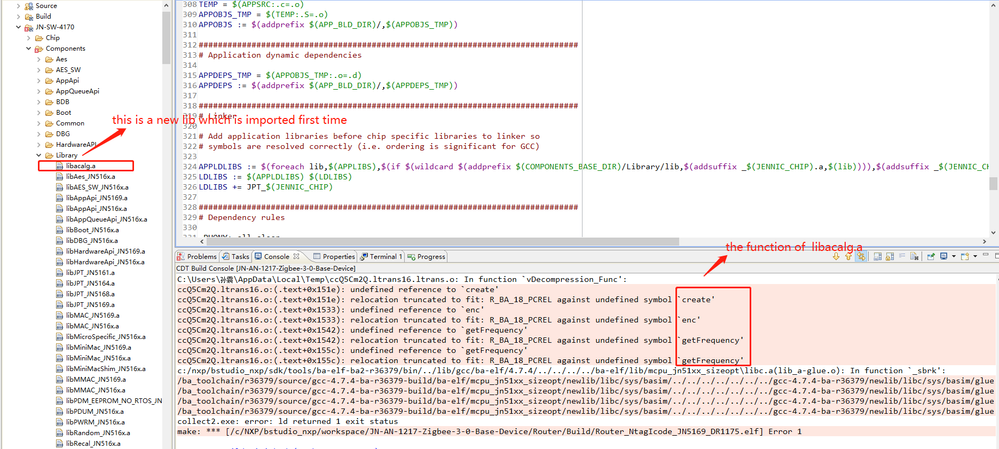
Task: Click the libJPT_JN5168.a file icon
Action: pos(59,294)
